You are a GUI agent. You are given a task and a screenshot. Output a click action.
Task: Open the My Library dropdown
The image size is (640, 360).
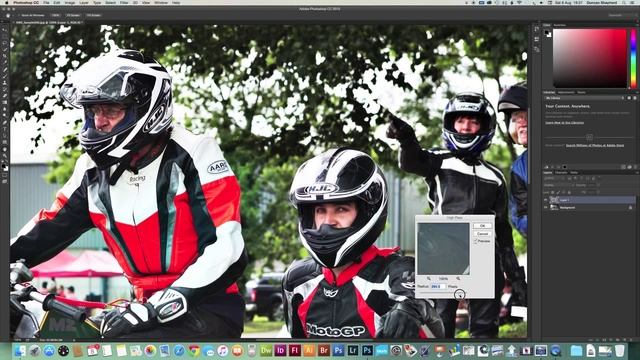click(x=584, y=98)
